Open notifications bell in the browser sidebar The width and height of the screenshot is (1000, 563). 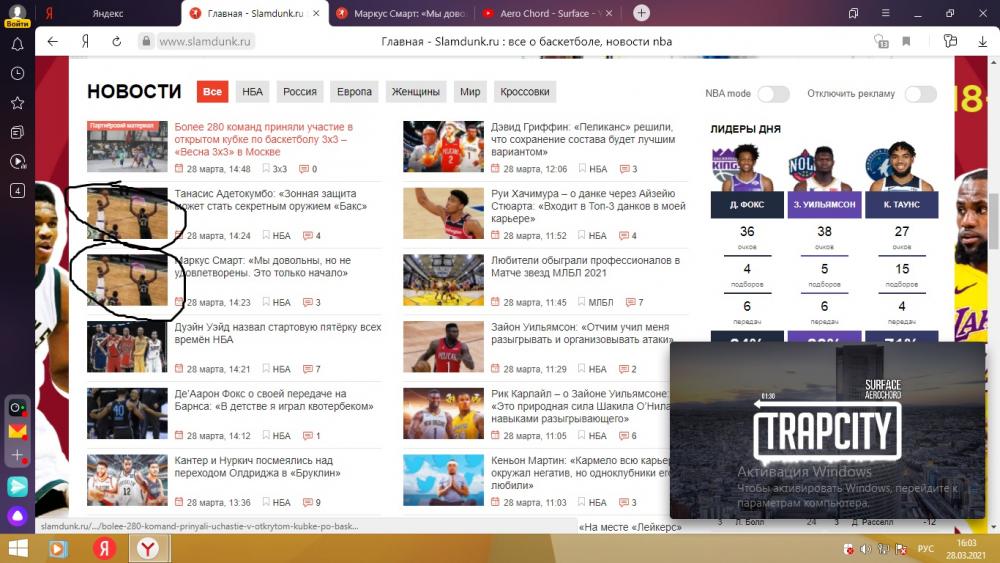[17, 45]
